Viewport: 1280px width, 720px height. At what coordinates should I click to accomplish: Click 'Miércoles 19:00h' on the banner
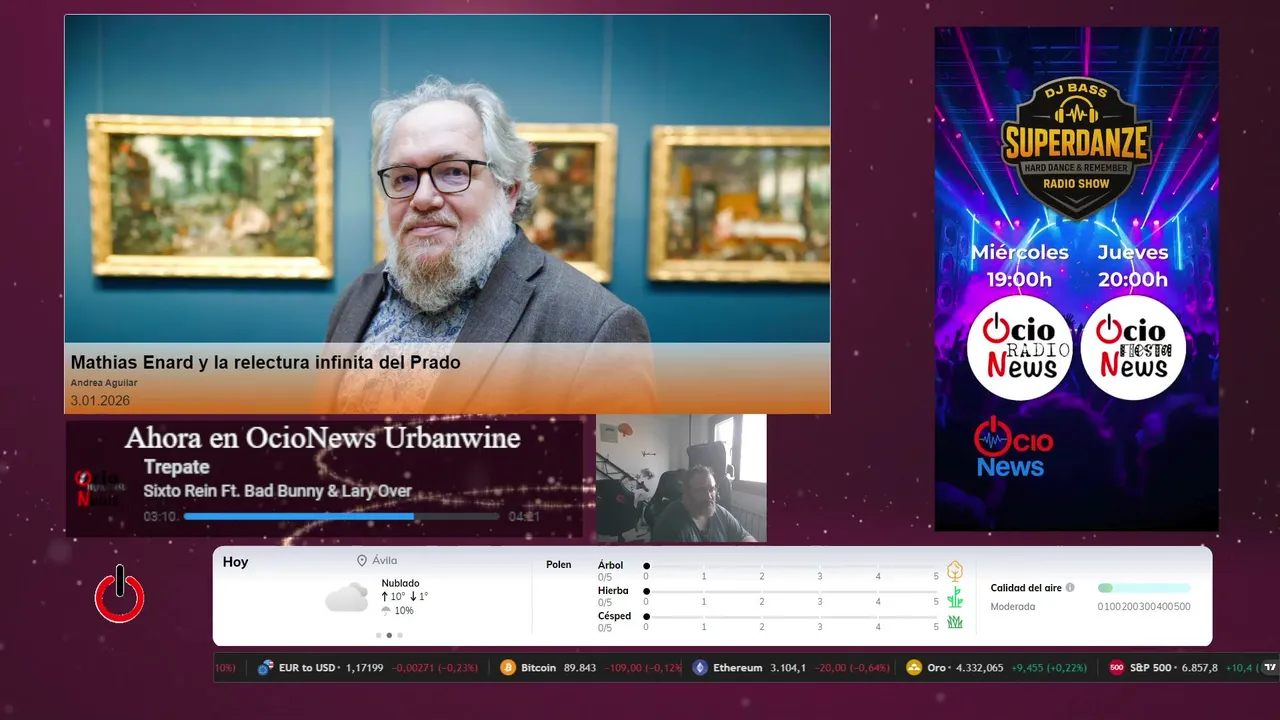tap(1019, 265)
